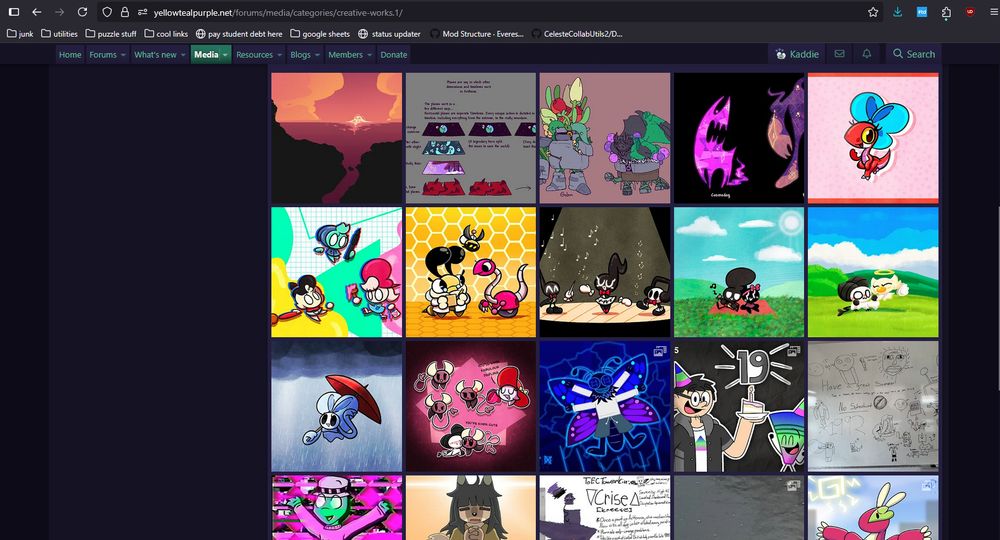
Task: Open the cat-eared girl drawing thumbnail
Action: pyautogui.click(x=471, y=507)
